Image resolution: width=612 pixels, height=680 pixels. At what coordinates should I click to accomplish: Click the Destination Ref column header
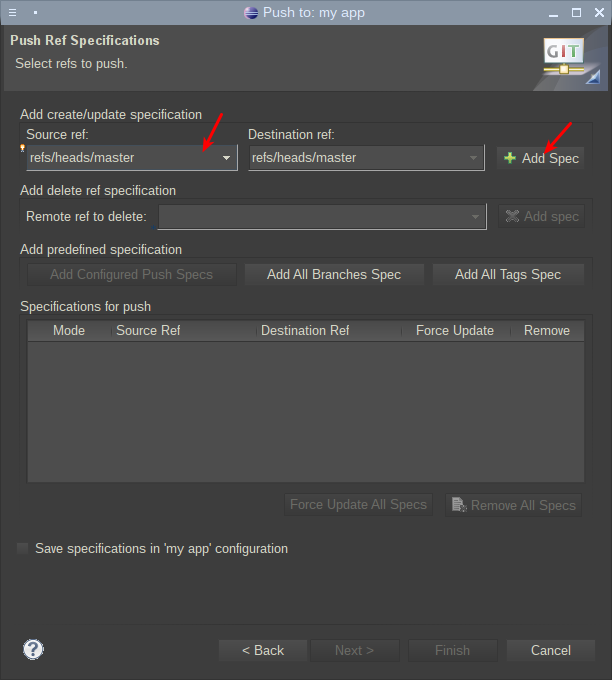coord(329,330)
